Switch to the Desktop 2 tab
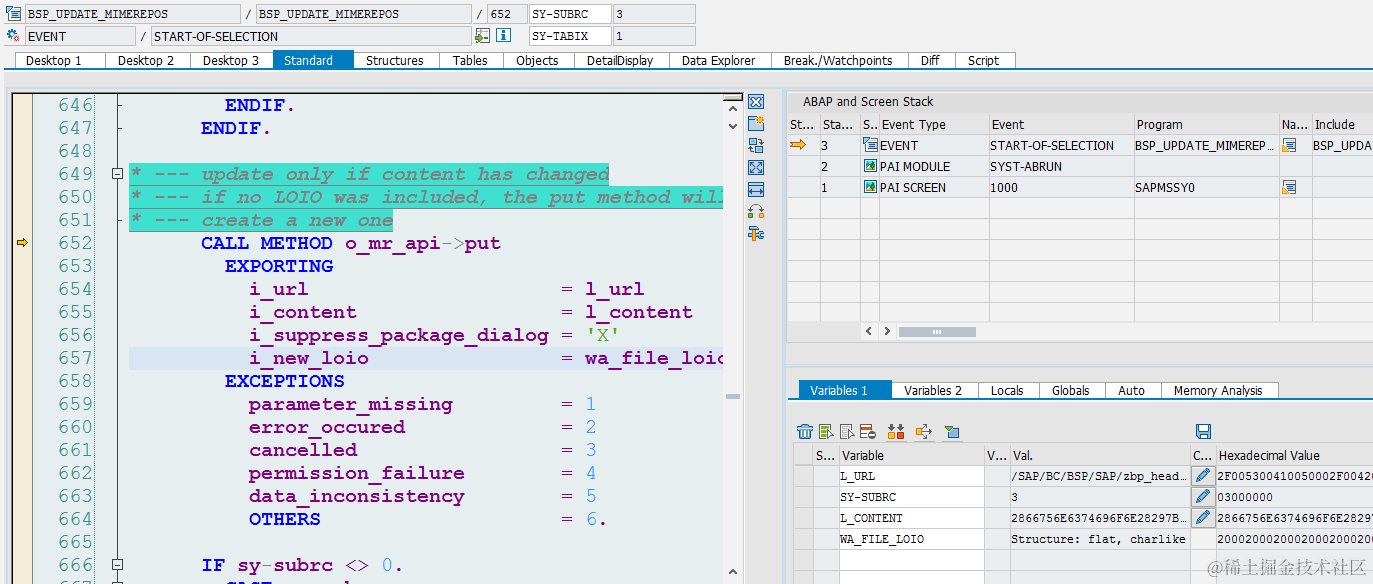Screen dimensions: 1373x584 point(146,60)
